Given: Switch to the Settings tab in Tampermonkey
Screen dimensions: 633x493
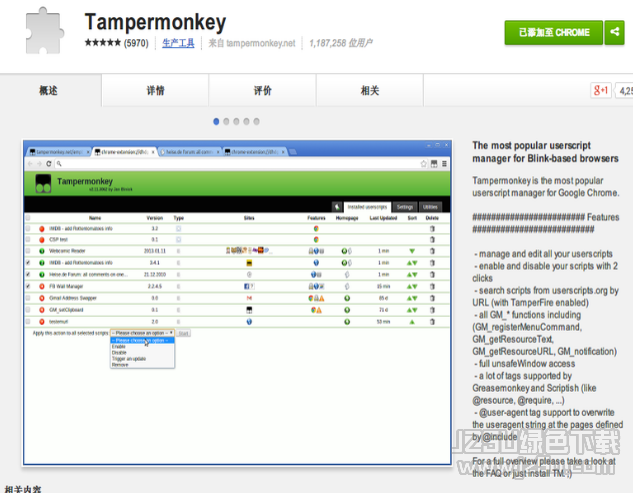Looking at the screenshot, I should pyautogui.click(x=405, y=207).
